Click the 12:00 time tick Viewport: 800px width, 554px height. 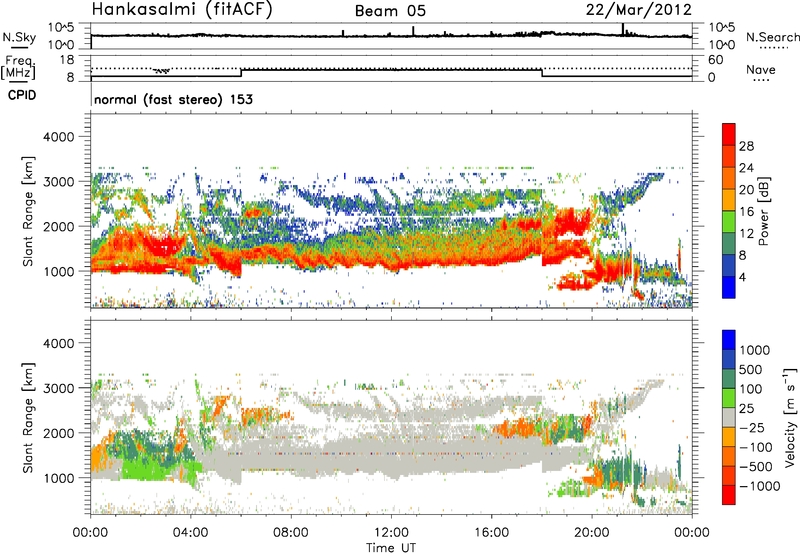point(391,533)
